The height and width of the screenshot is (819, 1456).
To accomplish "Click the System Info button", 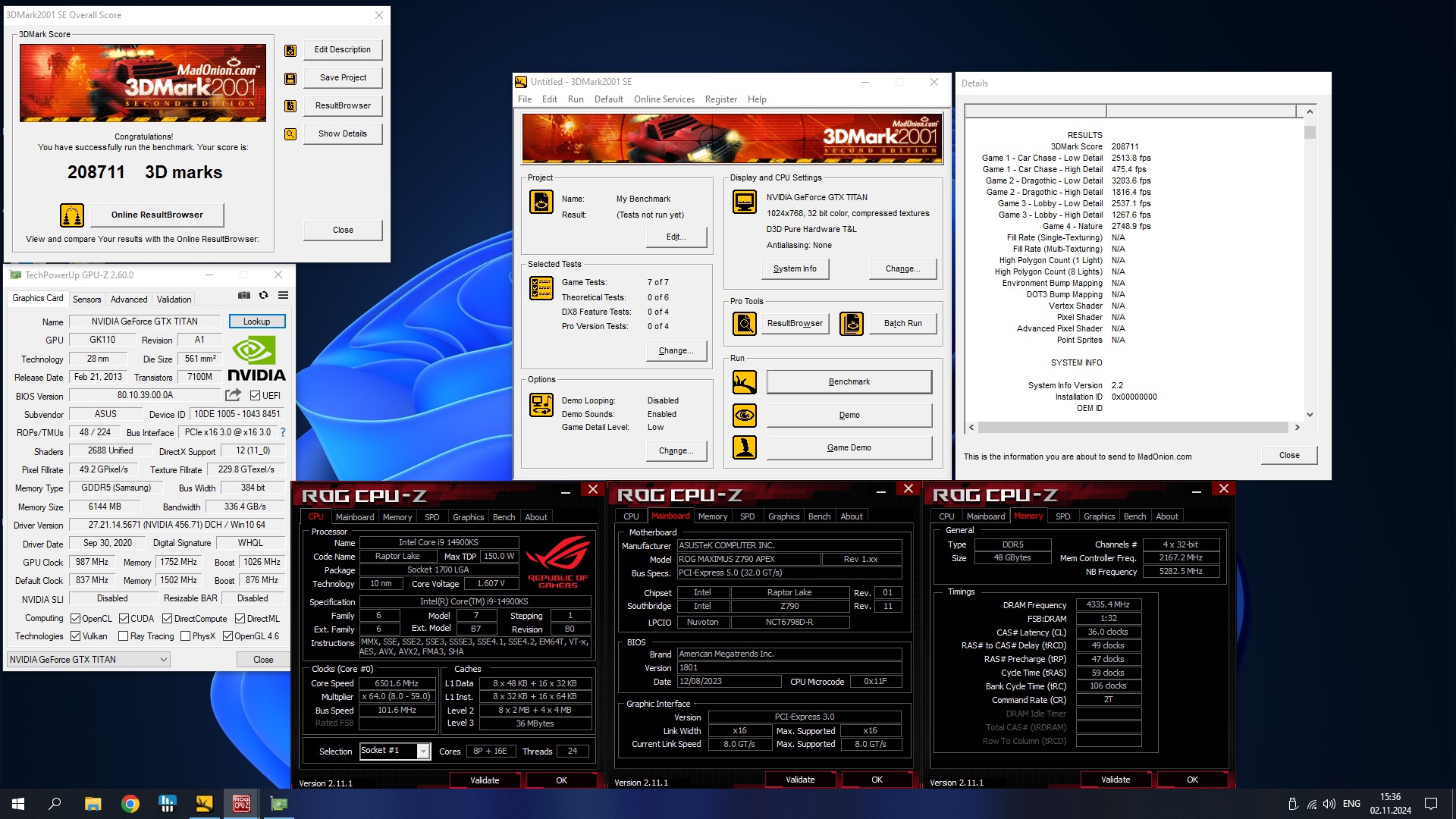I will point(795,269).
